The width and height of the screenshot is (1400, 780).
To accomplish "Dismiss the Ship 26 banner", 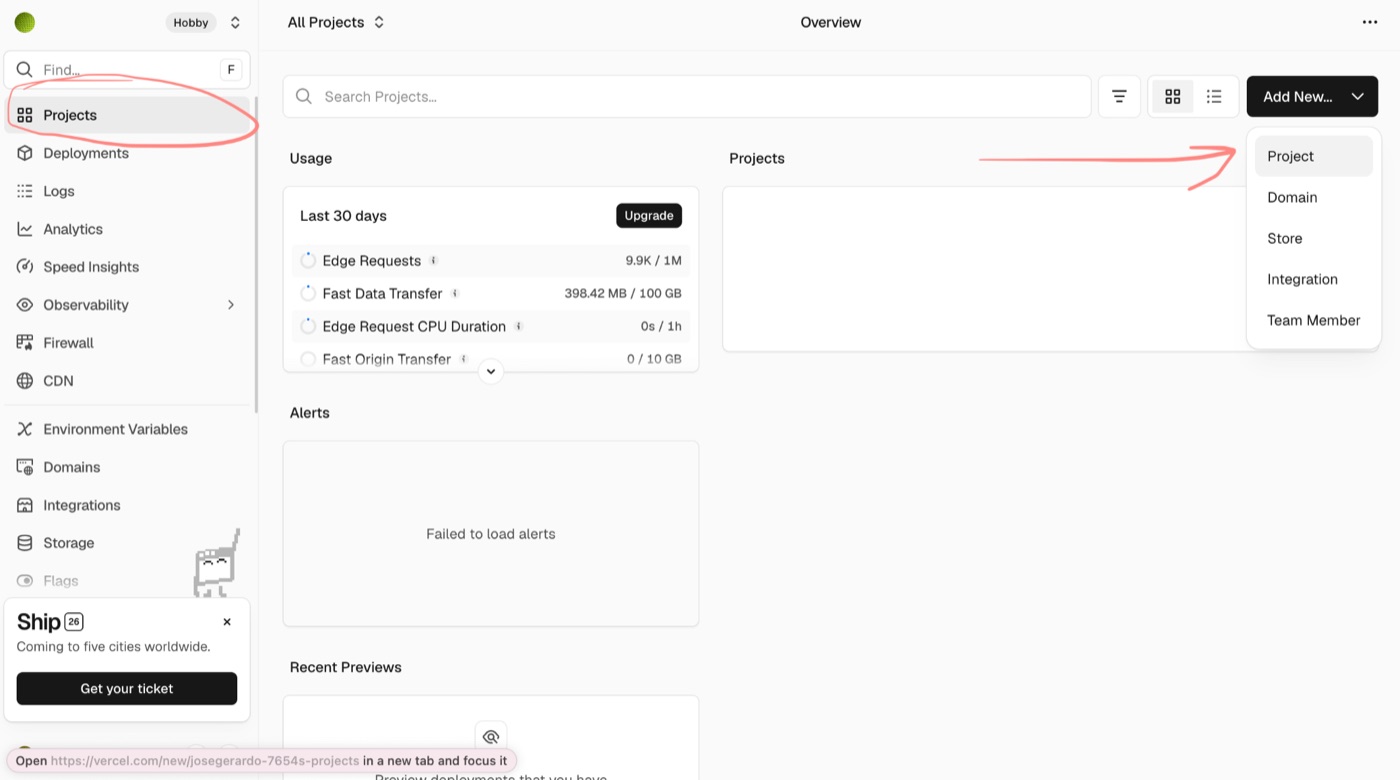I will pyautogui.click(x=227, y=622).
